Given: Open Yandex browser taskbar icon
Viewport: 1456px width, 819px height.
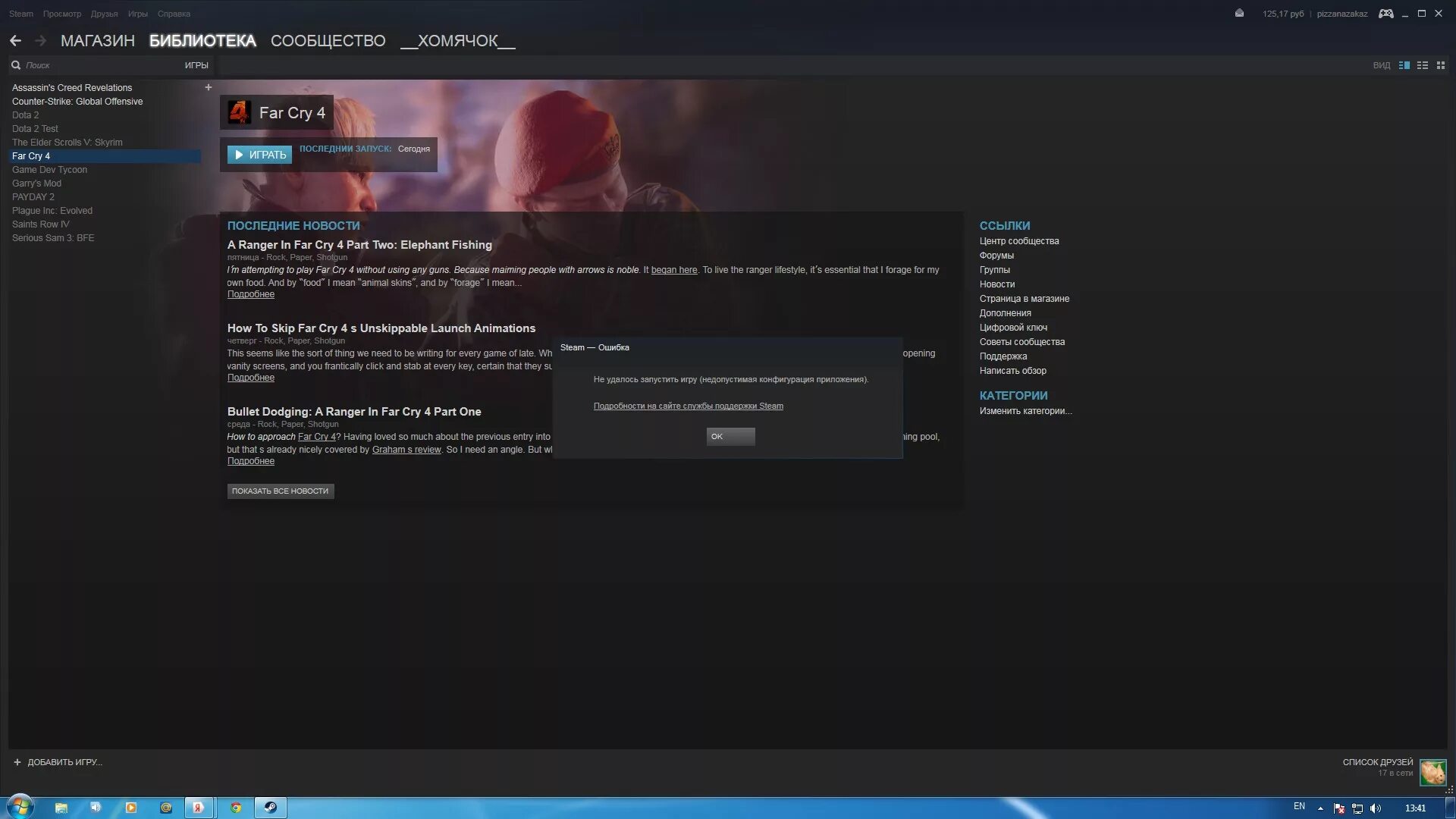Looking at the screenshot, I should [198, 808].
